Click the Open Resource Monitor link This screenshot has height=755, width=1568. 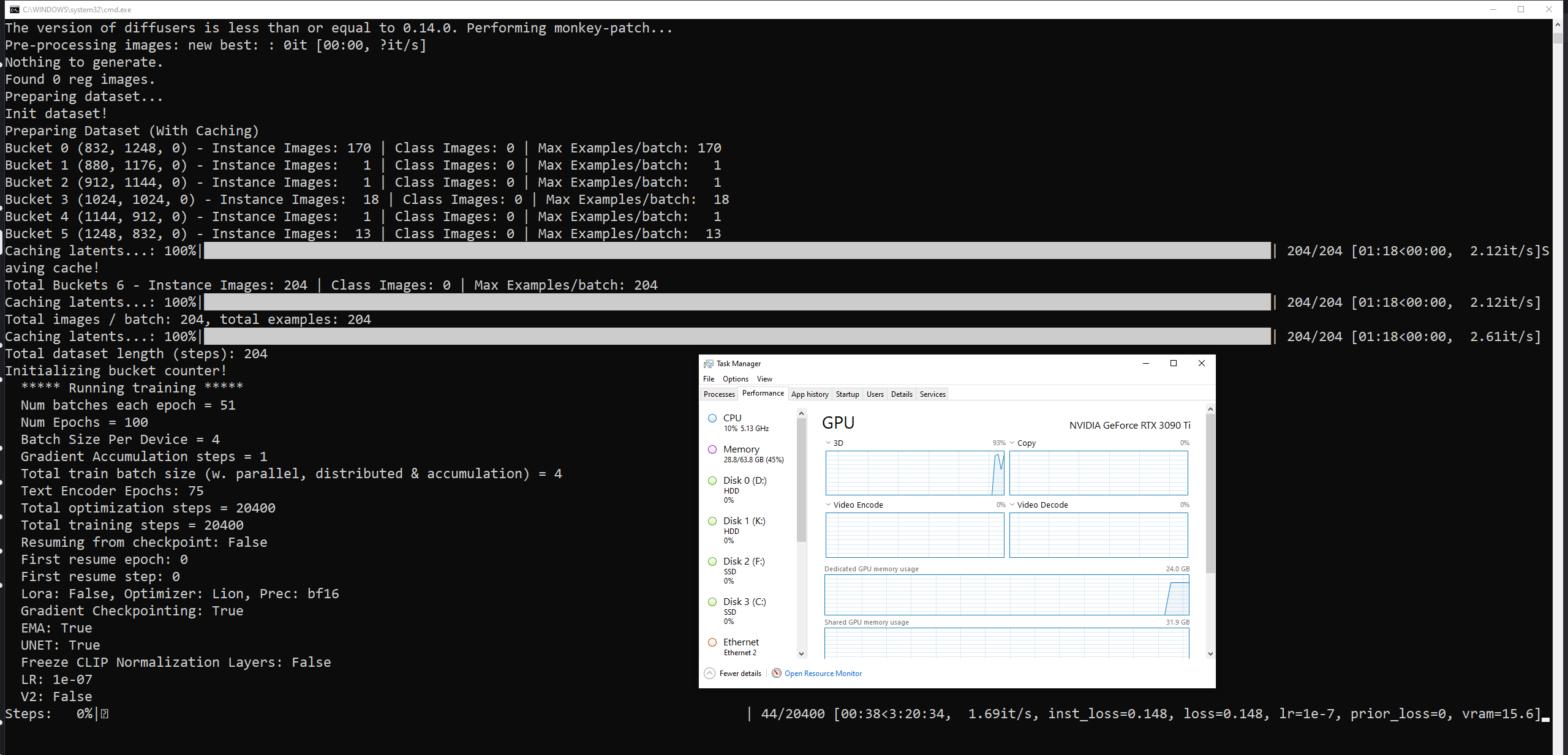click(x=823, y=674)
